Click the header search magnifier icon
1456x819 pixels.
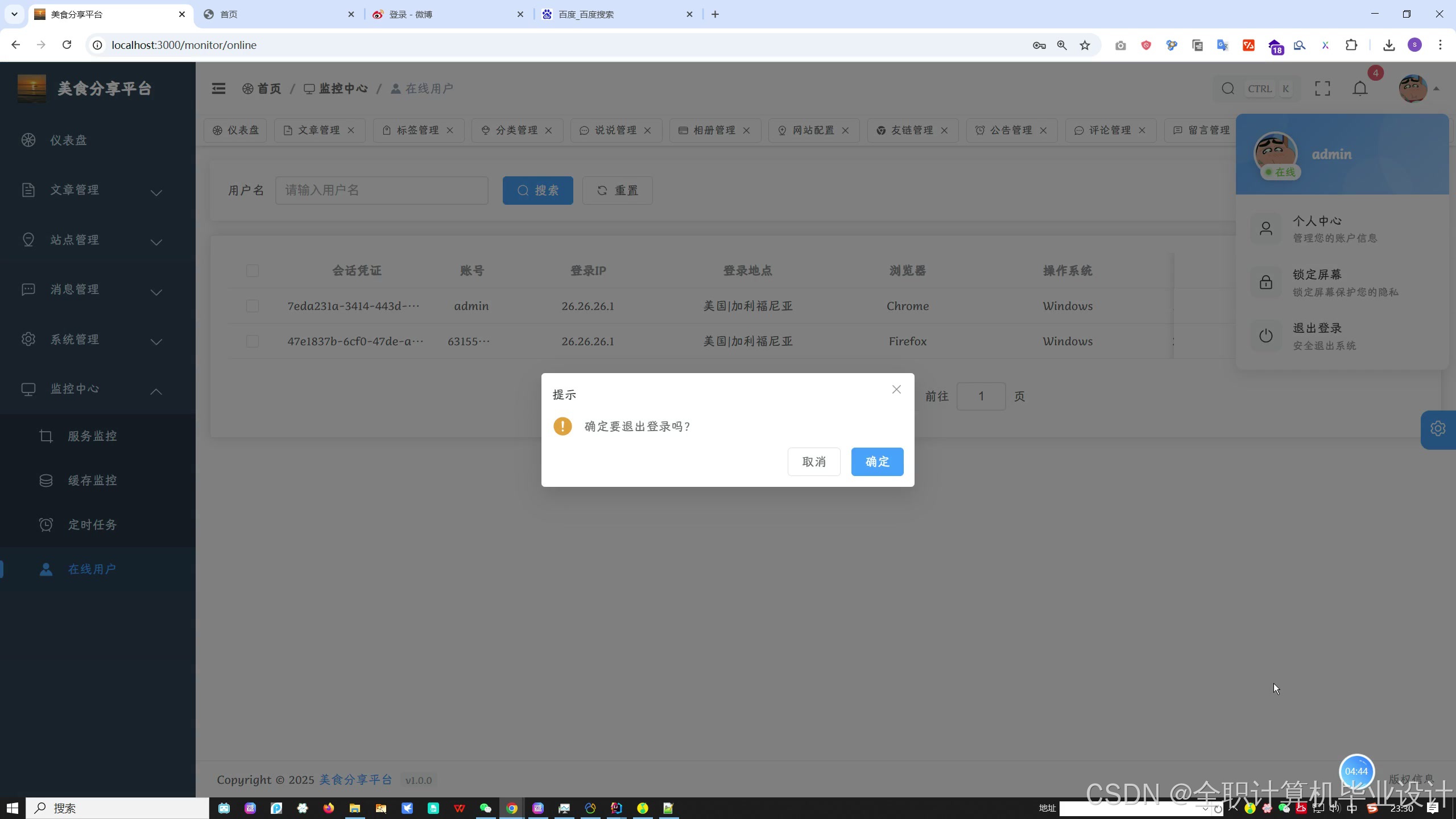pos(1228,89)
